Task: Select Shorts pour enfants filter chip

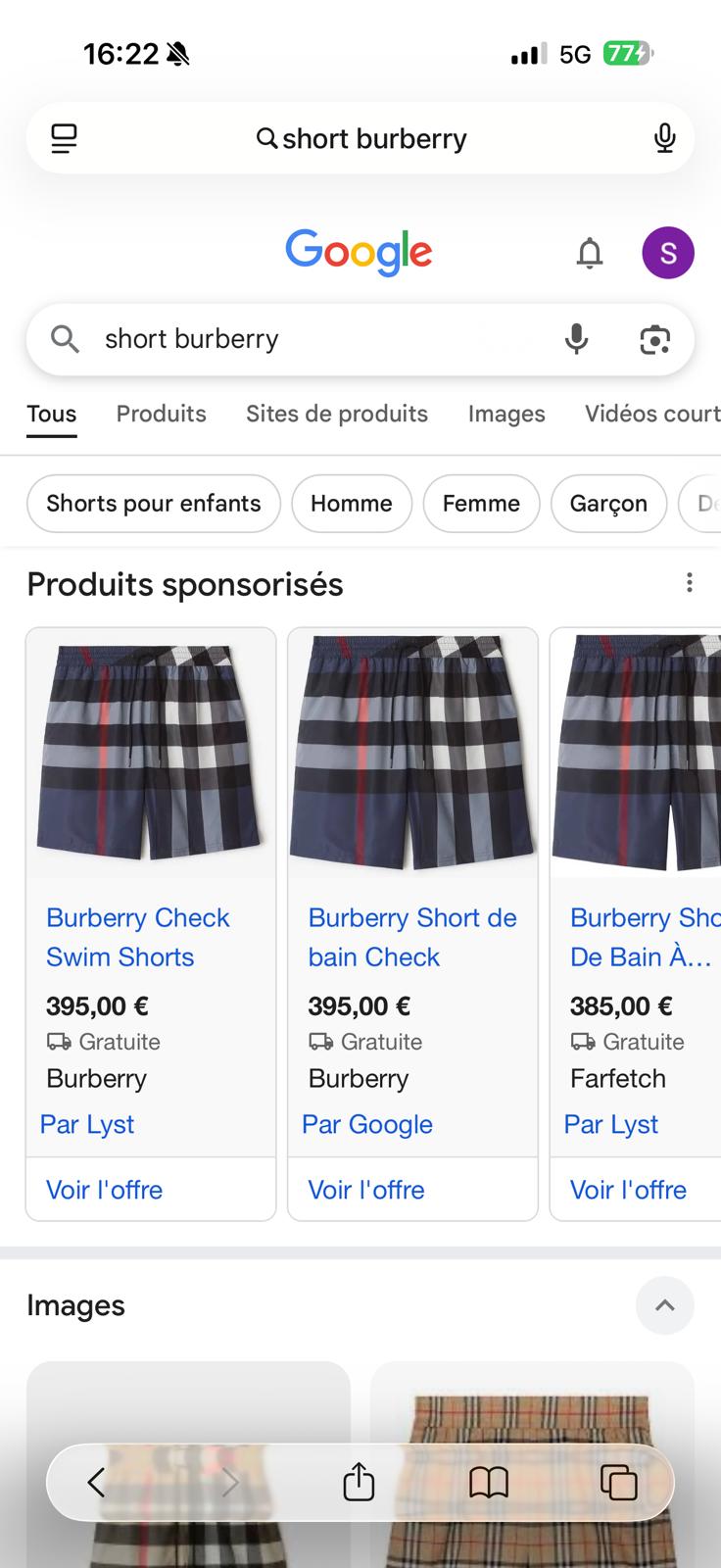Action: [x=154, y=503]
